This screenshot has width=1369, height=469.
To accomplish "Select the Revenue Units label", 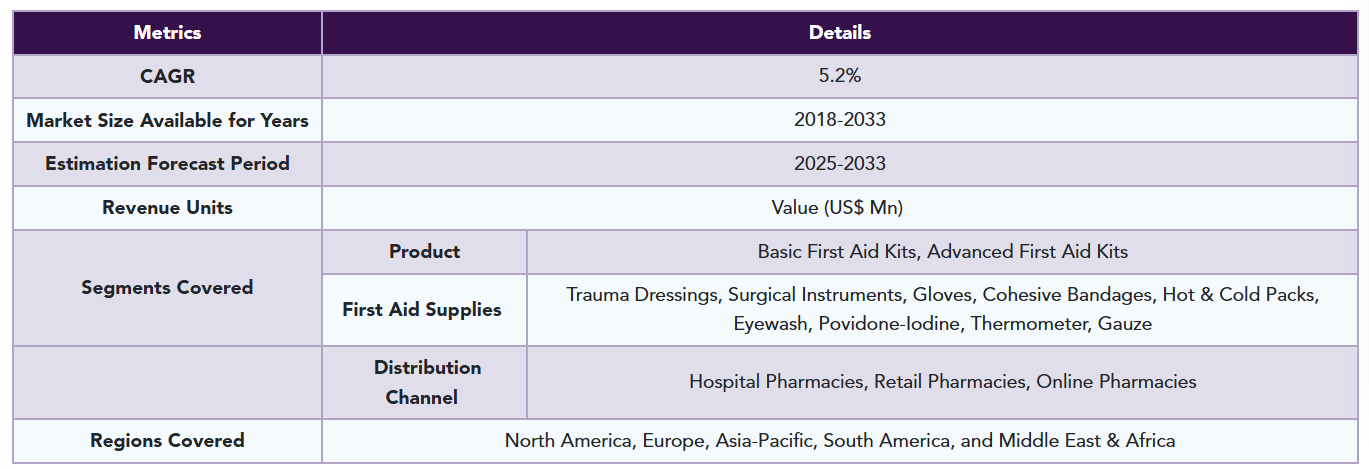I will pos(167,208).
